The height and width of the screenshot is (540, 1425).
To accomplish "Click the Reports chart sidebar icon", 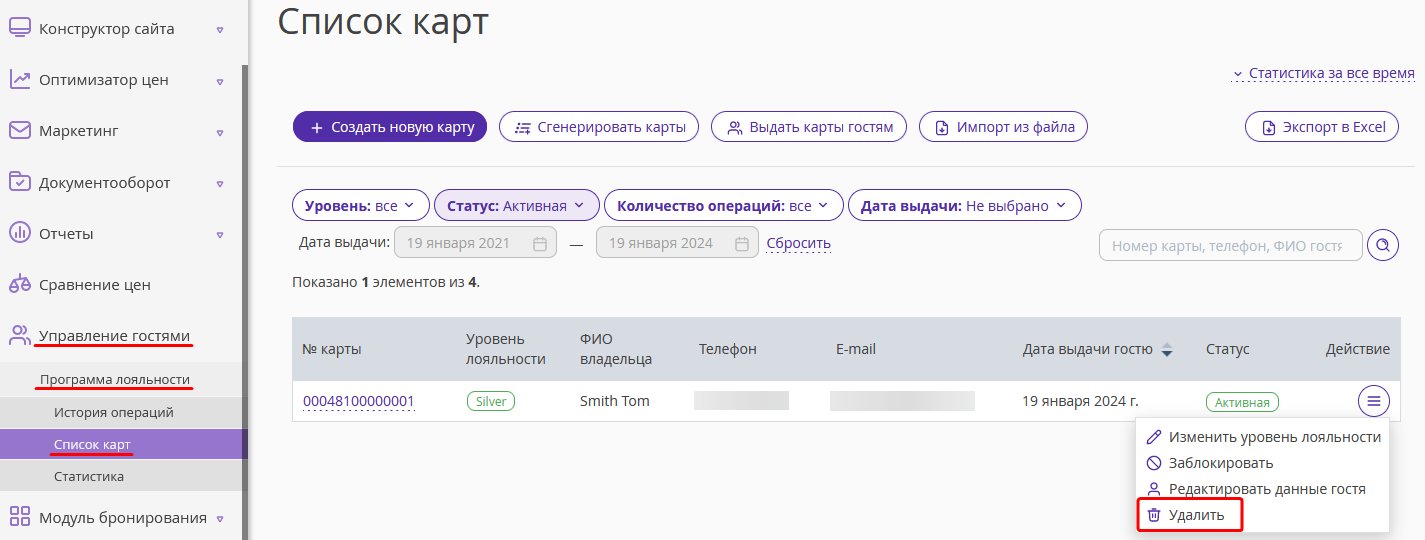I will coord(19,233).
